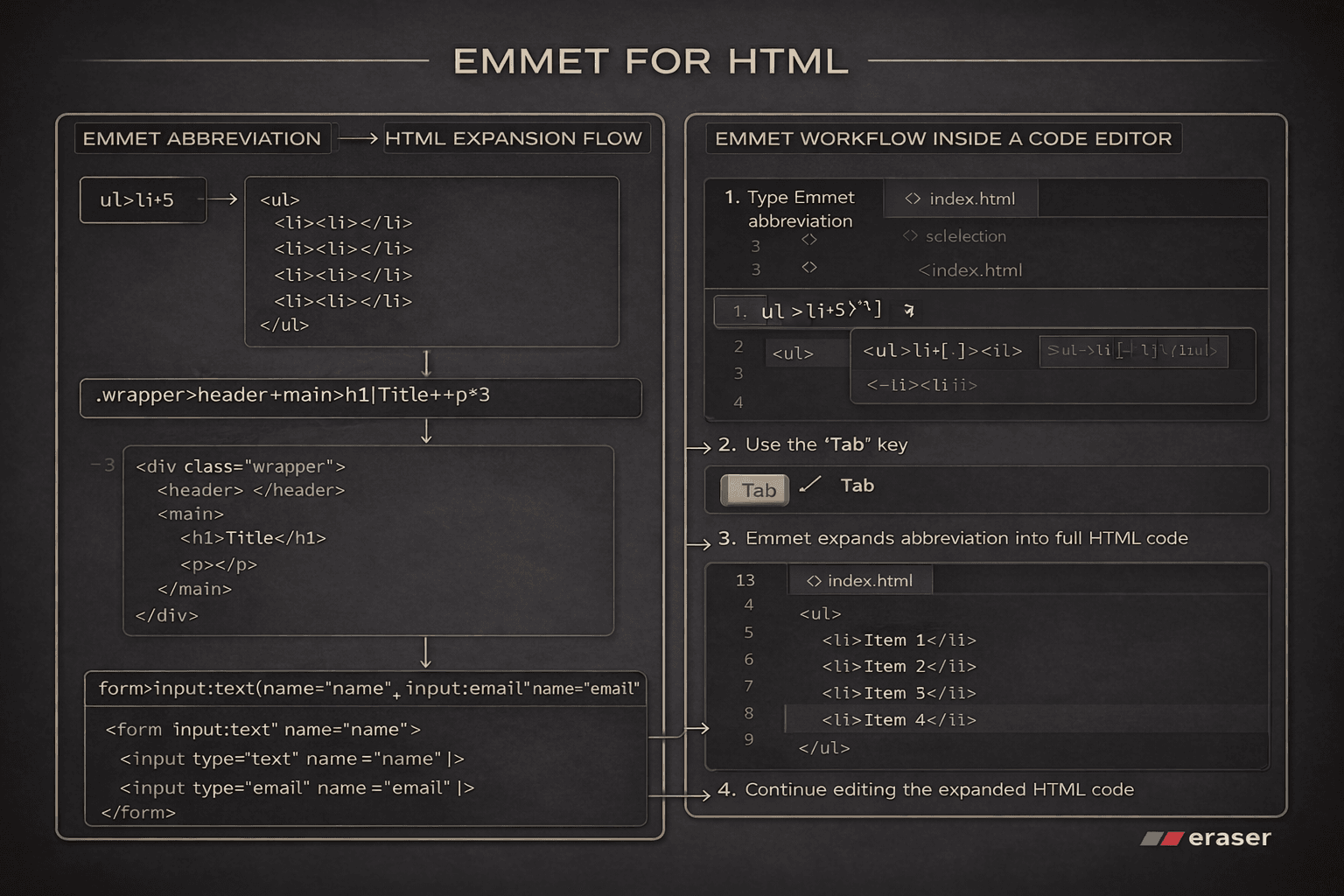1344x896 pixels.
Task: Click the <> file icon beside index.html
Action: coord(911,199)
